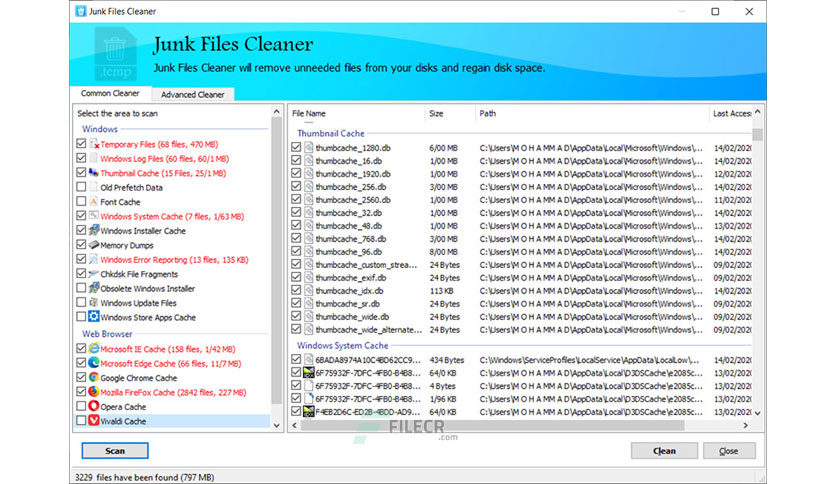
Task: Click the Clean button
Action: click(x=664, y=450)
